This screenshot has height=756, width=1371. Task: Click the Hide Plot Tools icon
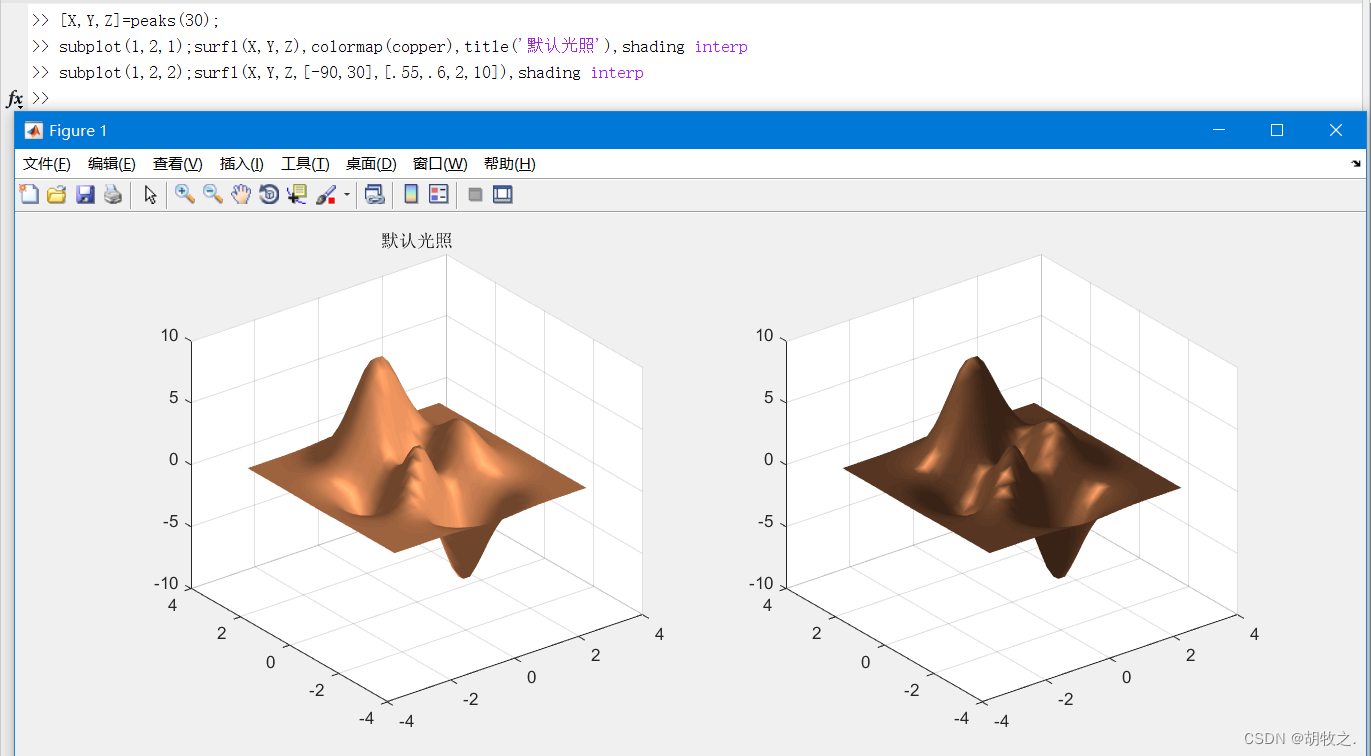[x=476, y=195]
